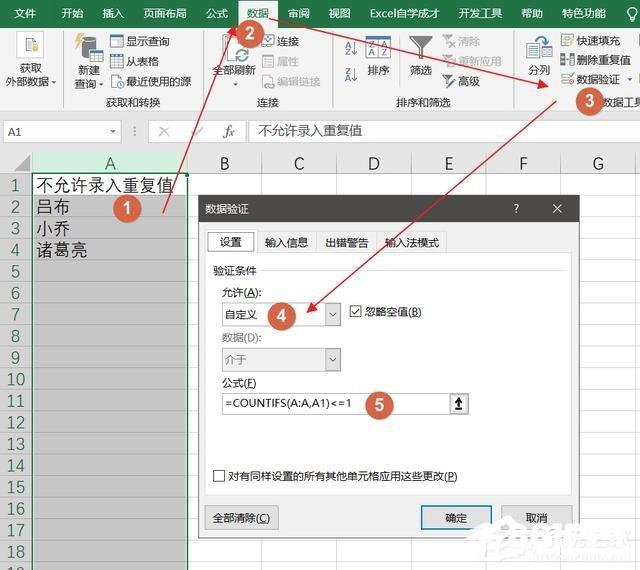Switch to the 审阅 ribbon tab
Image resolution: width=640 pixels, height=570 pixels.
[x=298, y=13]
